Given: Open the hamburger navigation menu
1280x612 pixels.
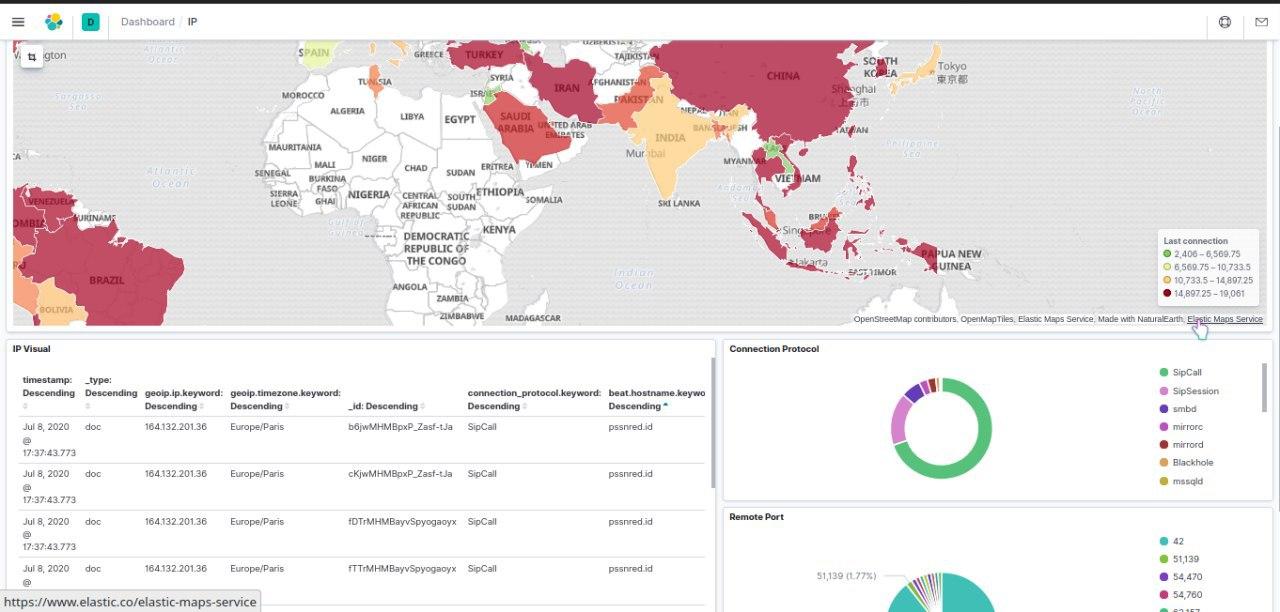Looking at the screenshot, I should [x=18, y=21].
